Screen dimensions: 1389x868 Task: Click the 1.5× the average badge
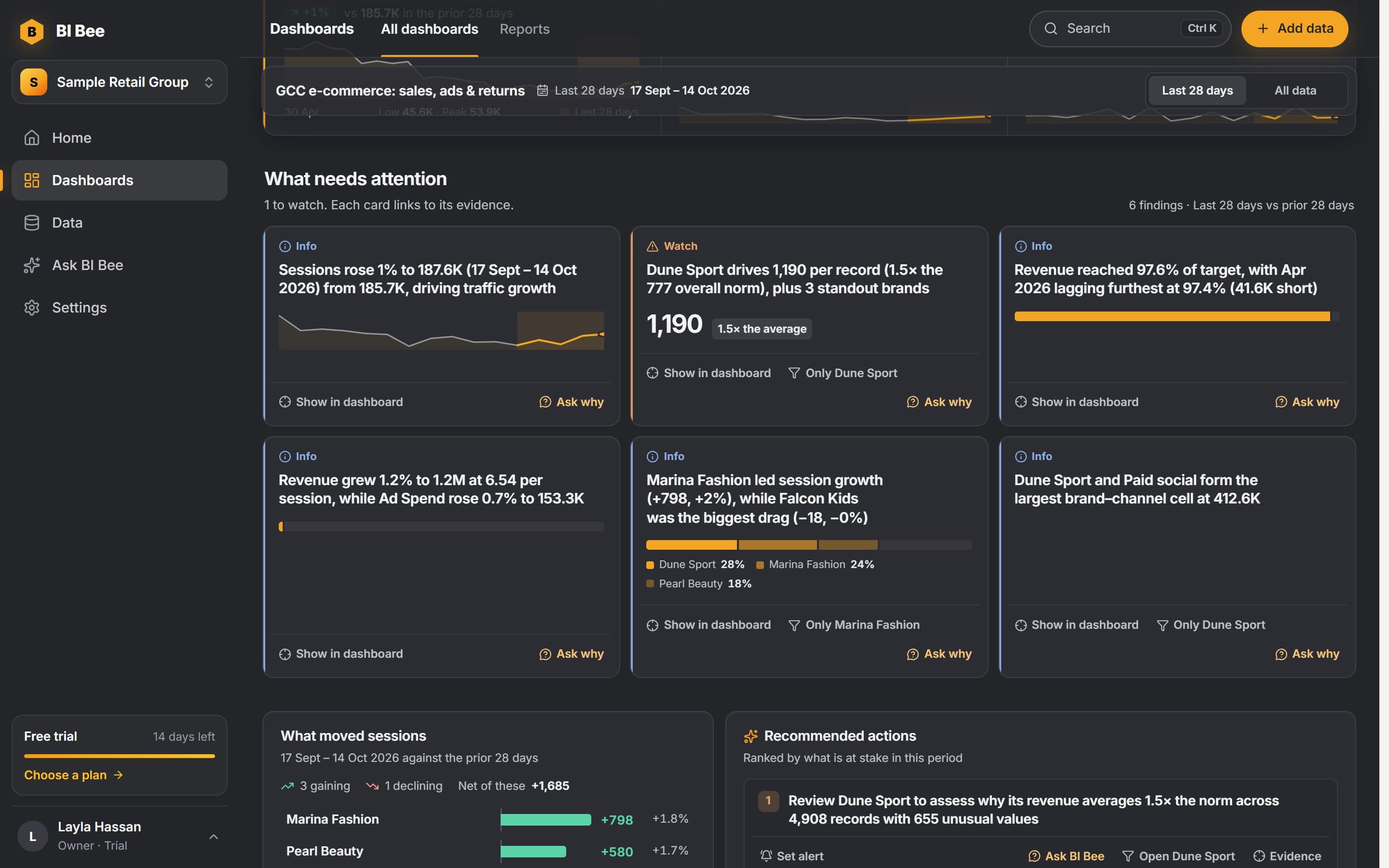[x=762, y=329]
